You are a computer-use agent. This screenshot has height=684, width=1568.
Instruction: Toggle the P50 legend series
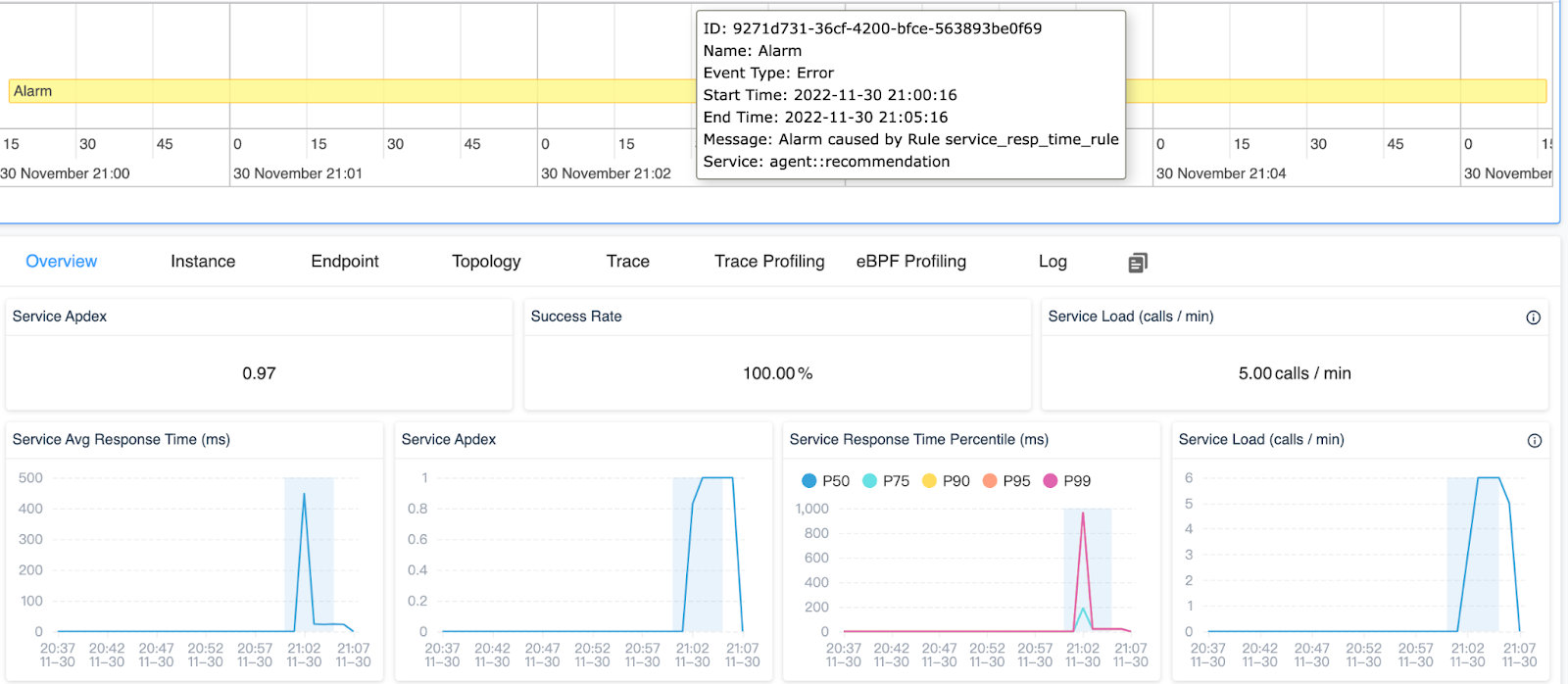click(x=825, y=481)
